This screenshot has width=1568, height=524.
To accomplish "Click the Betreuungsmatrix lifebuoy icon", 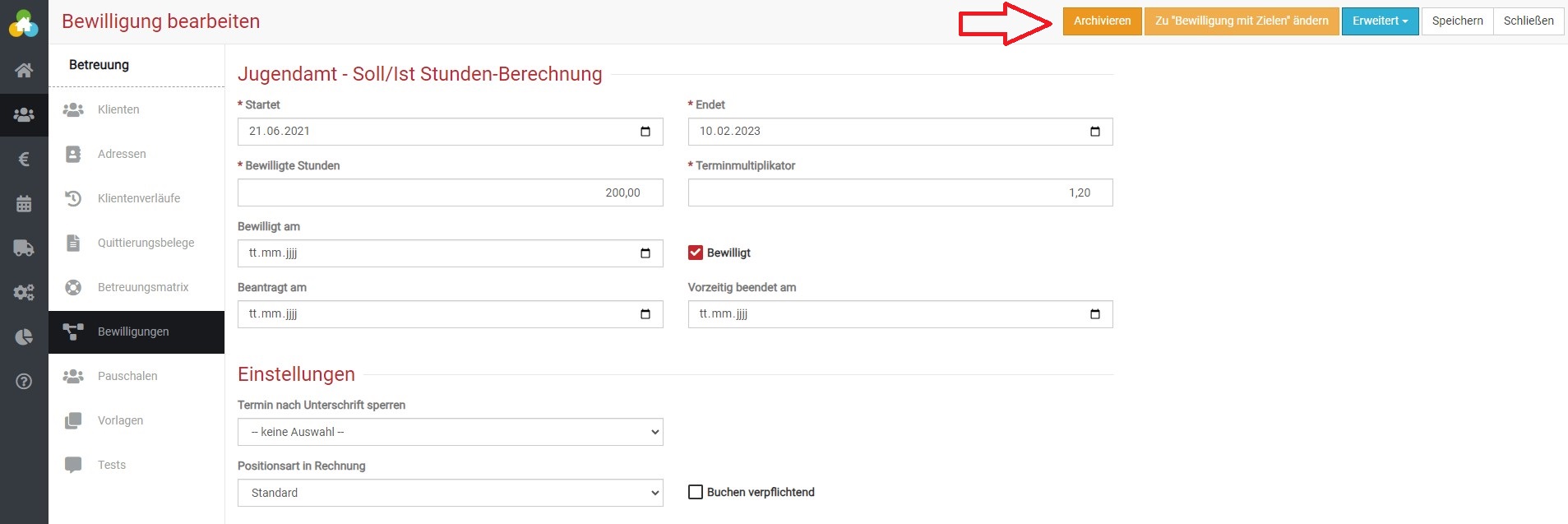I will tap(73, 287).
